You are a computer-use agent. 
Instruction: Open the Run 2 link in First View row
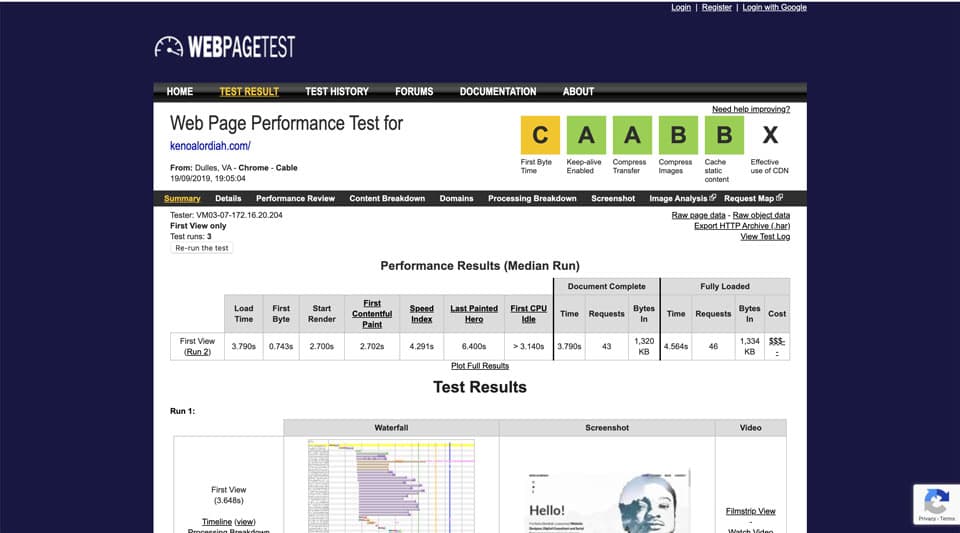click(197, 352)
